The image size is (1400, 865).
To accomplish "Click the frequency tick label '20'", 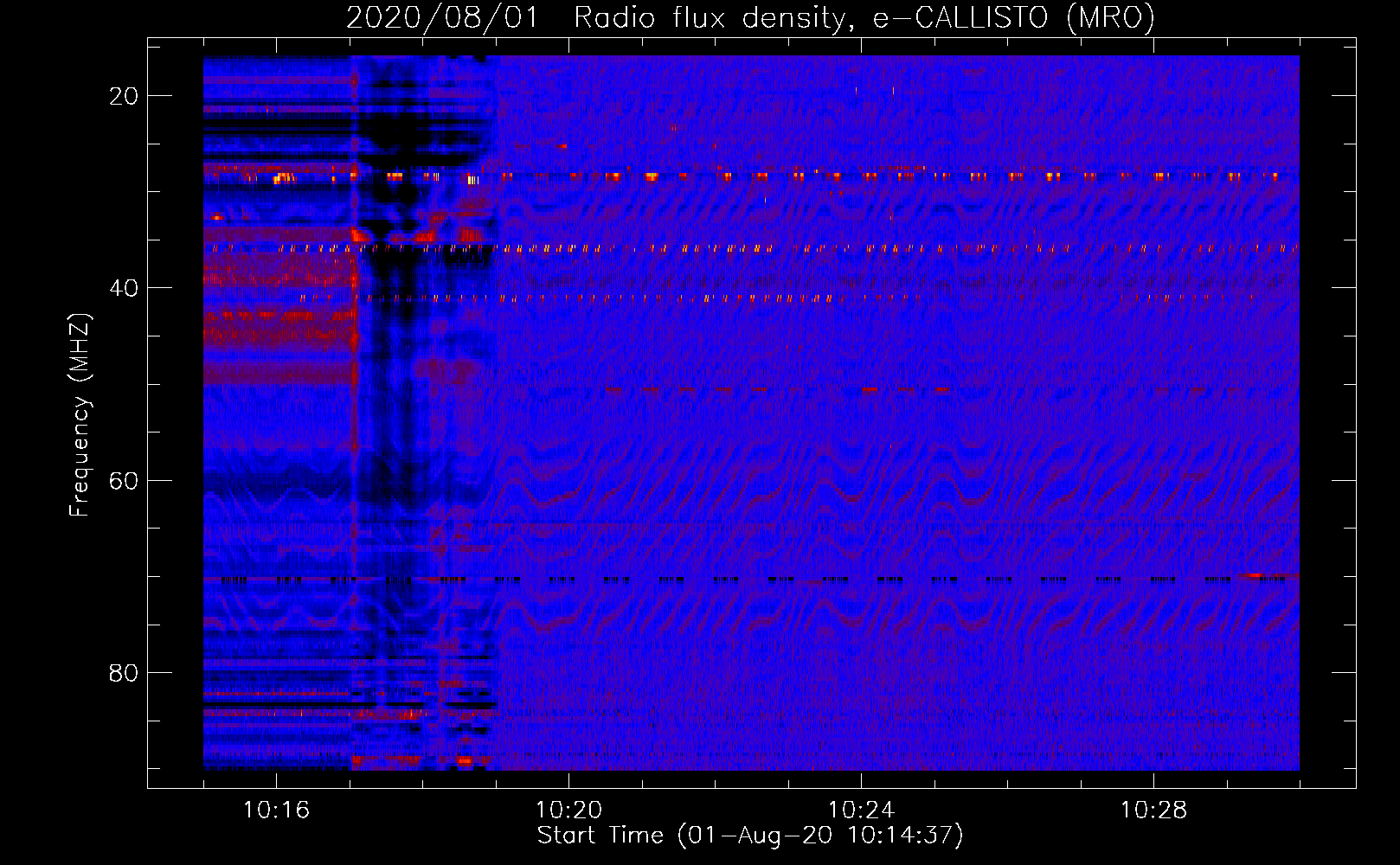I will coord(124,96).
